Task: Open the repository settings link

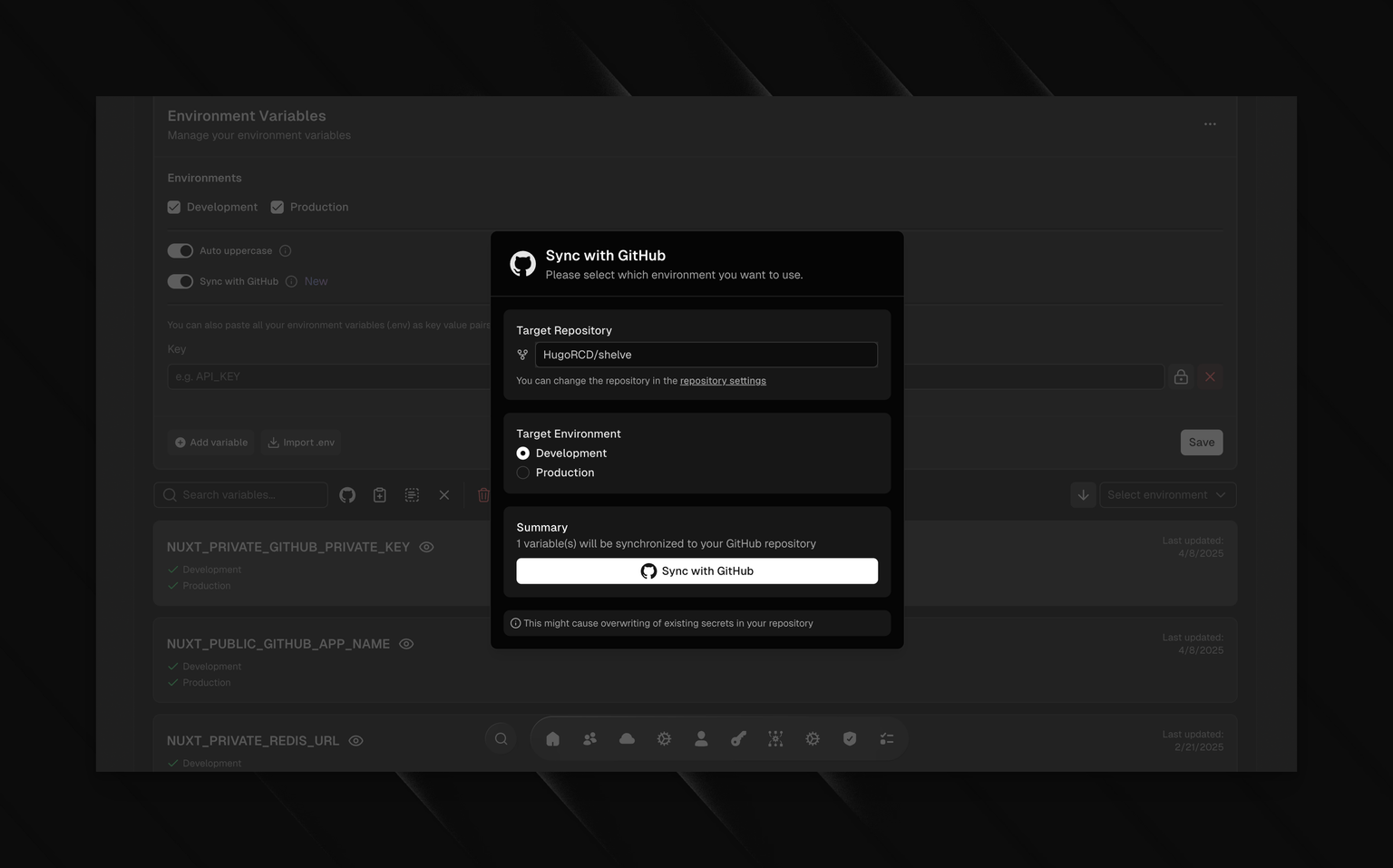Action: point(723,381)
